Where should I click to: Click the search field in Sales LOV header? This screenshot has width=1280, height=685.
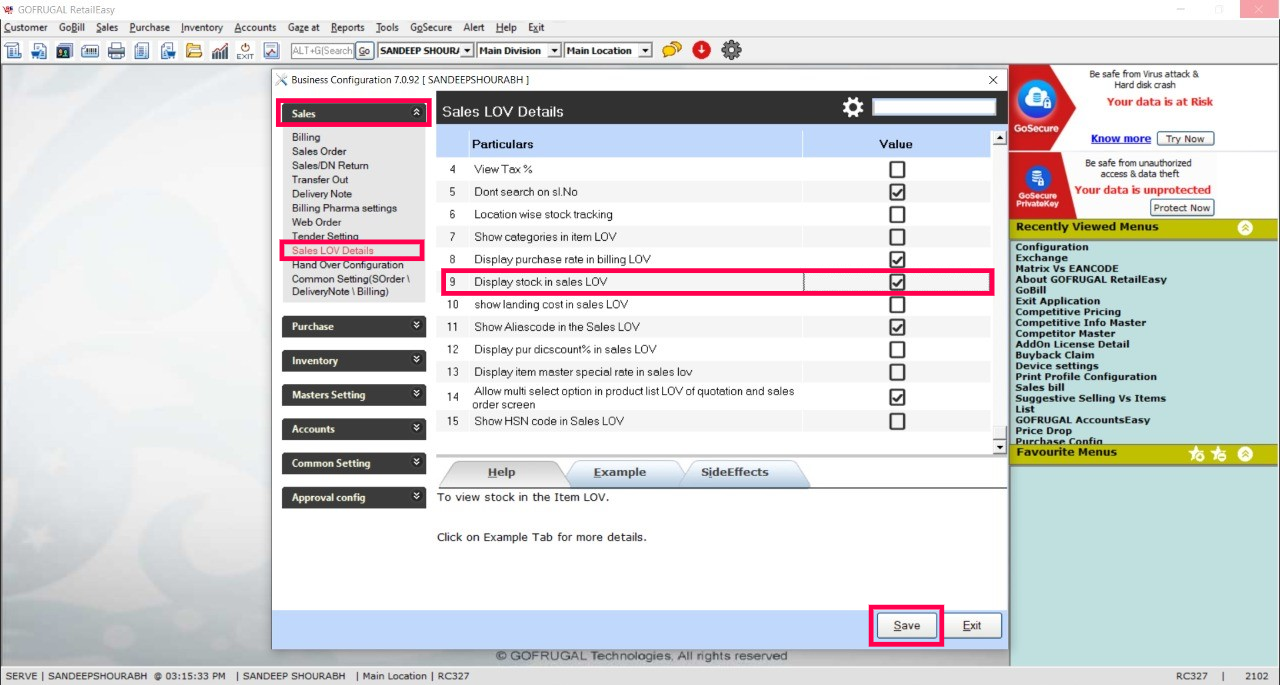point(934,107)
